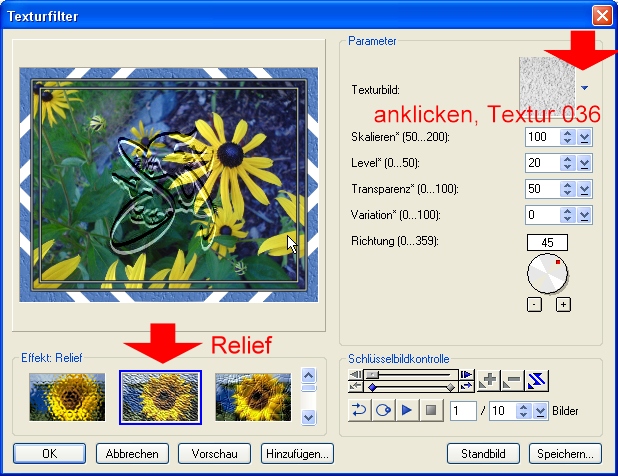Open the Texturbild texture dropdown arrow
This screenshot has height=476, width=618.
coord(585,88)
